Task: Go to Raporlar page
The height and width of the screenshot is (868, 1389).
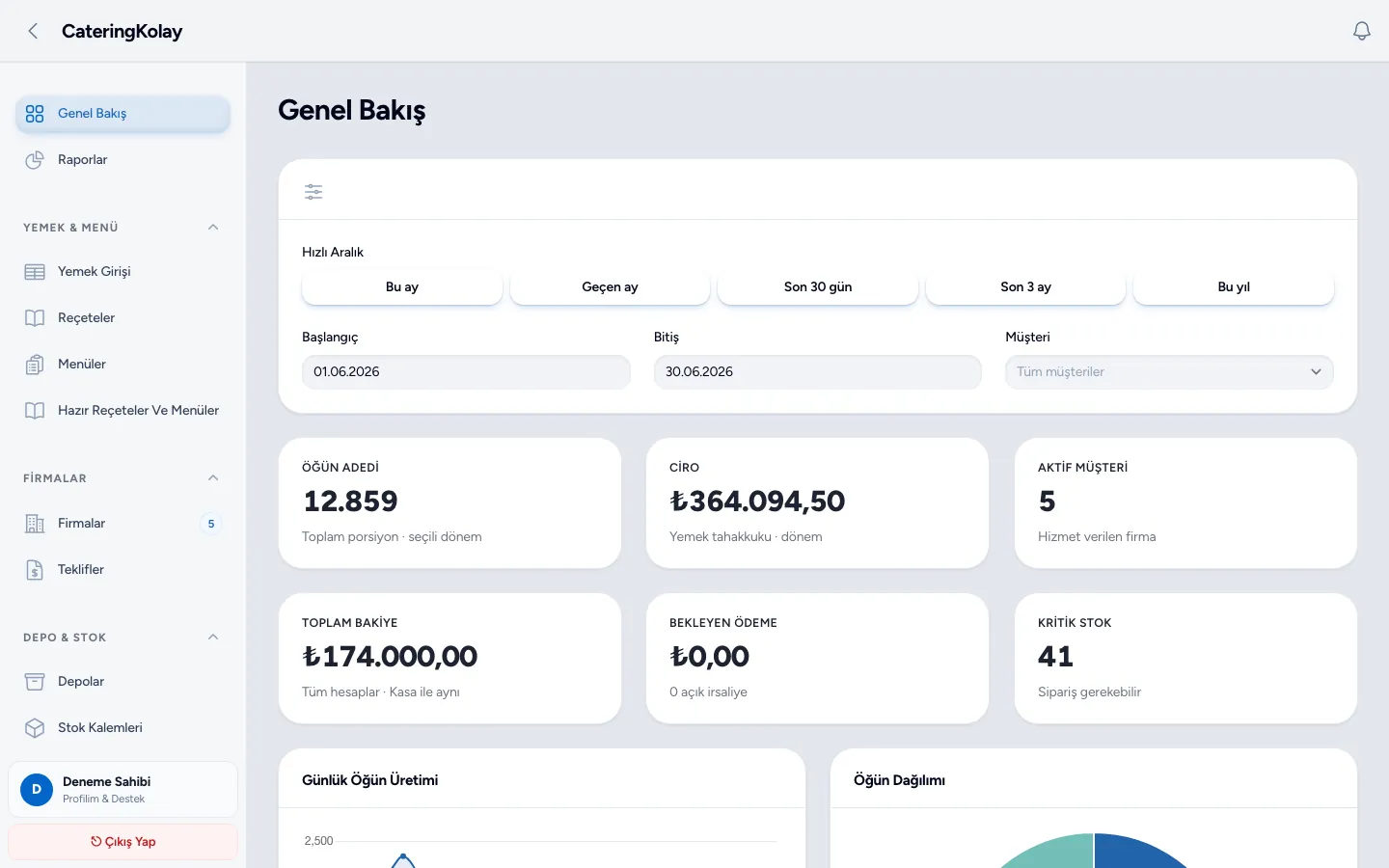Action: coord(123,160)
